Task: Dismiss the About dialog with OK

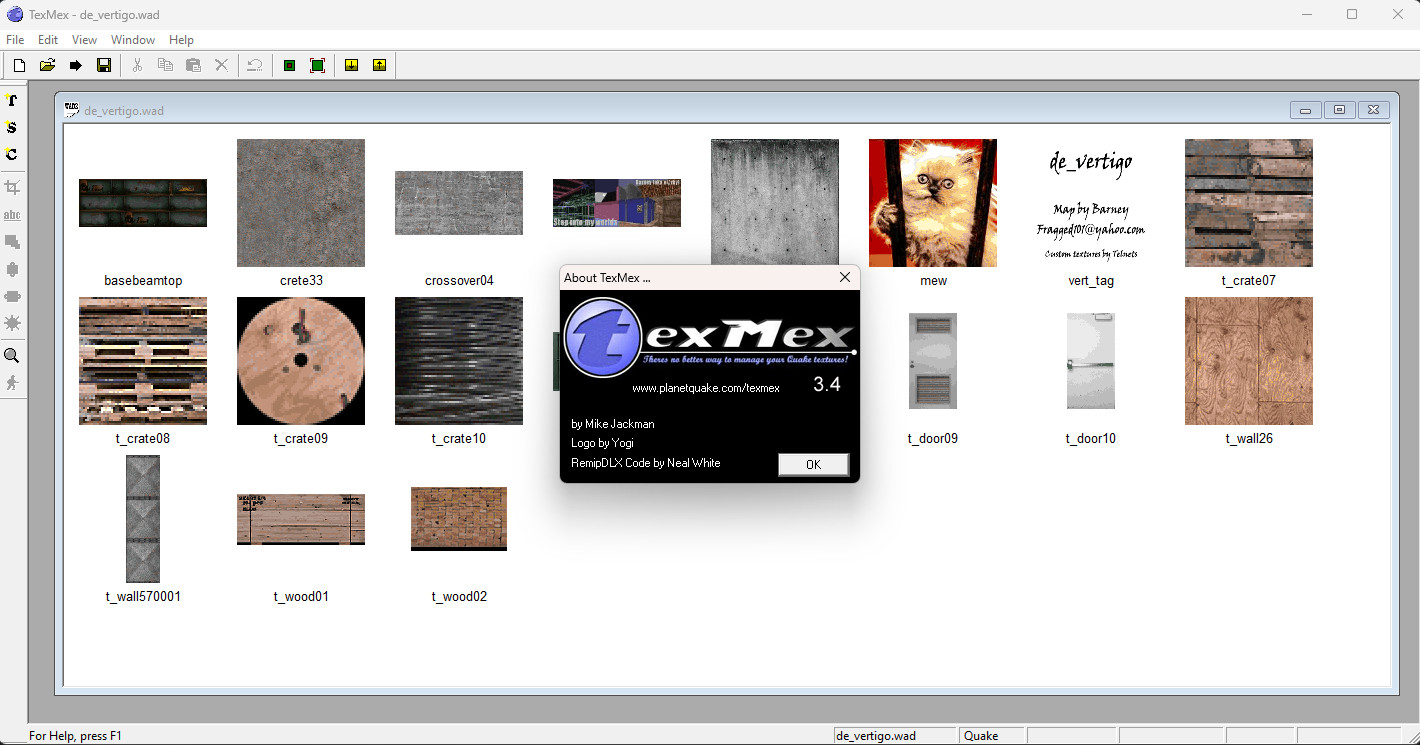Action: [813, 464]
